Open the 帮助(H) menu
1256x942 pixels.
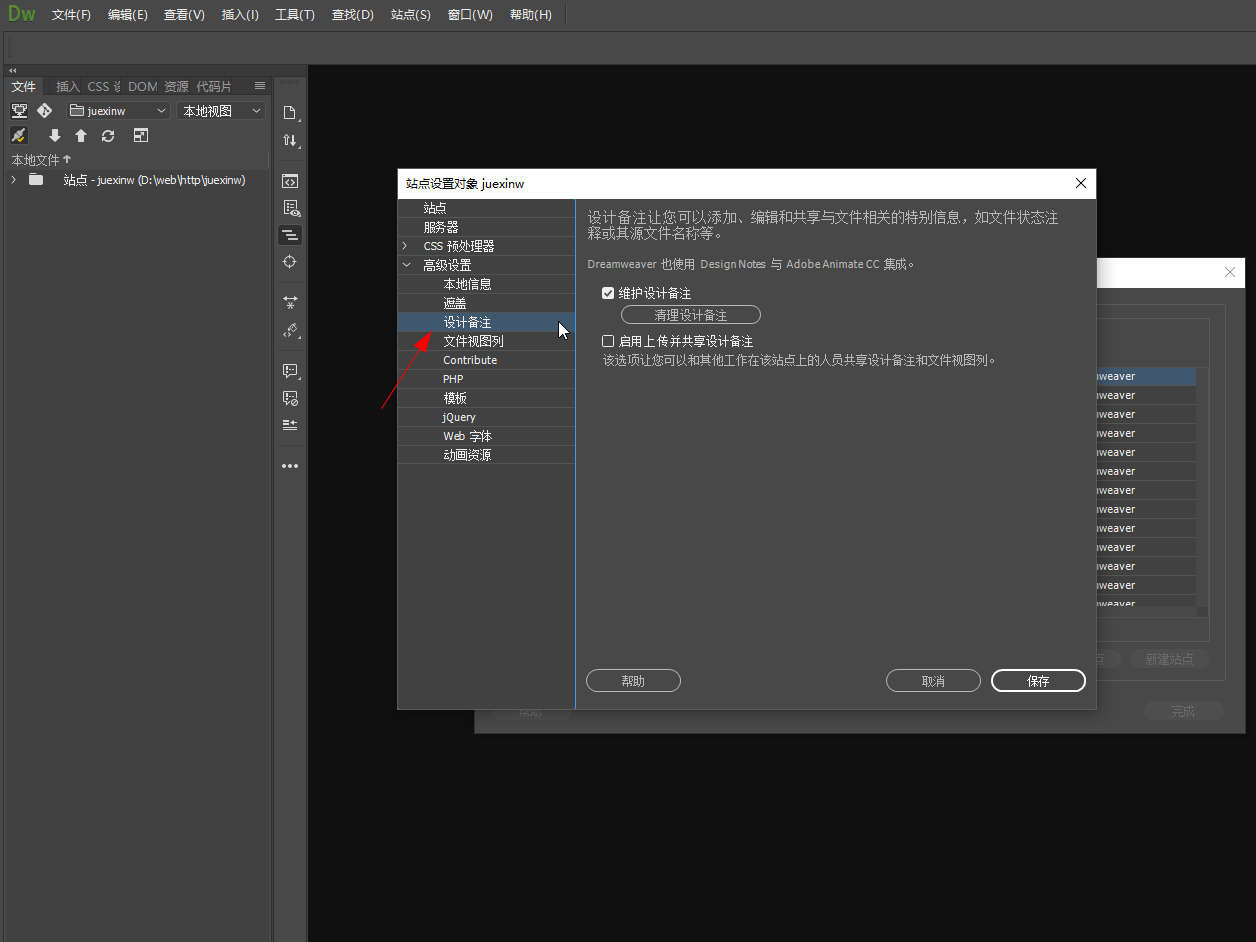(531, 15)
